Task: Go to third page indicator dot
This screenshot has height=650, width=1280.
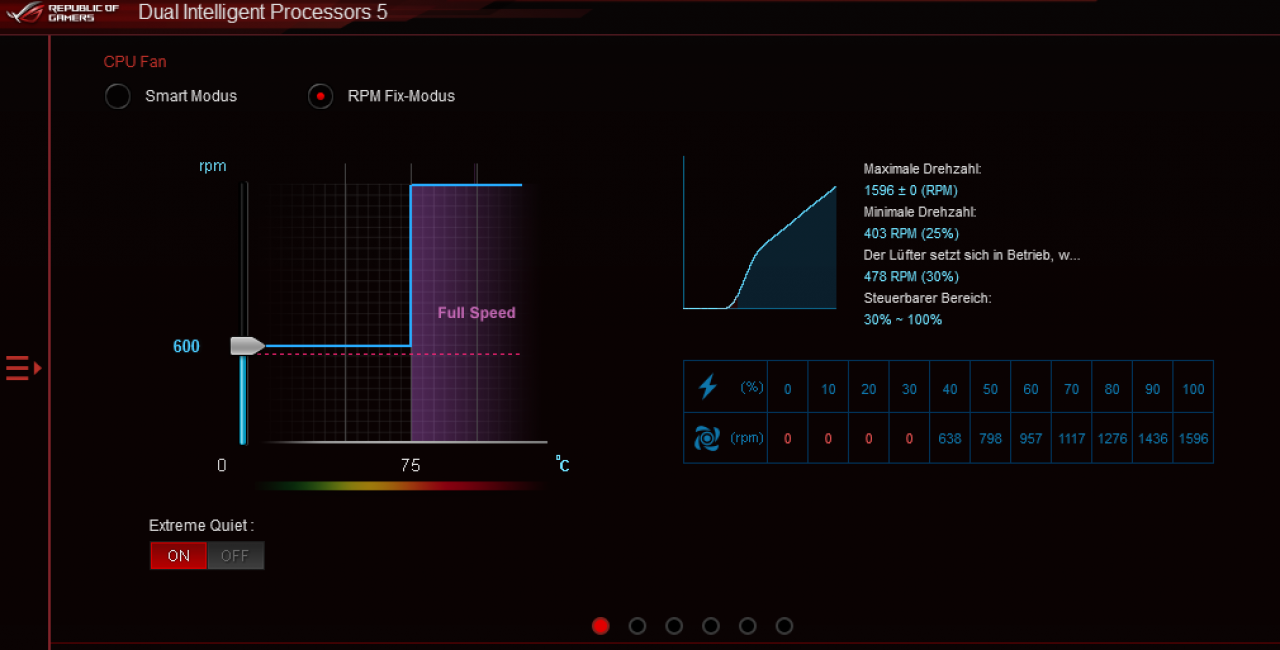Action: pos(674,626)
